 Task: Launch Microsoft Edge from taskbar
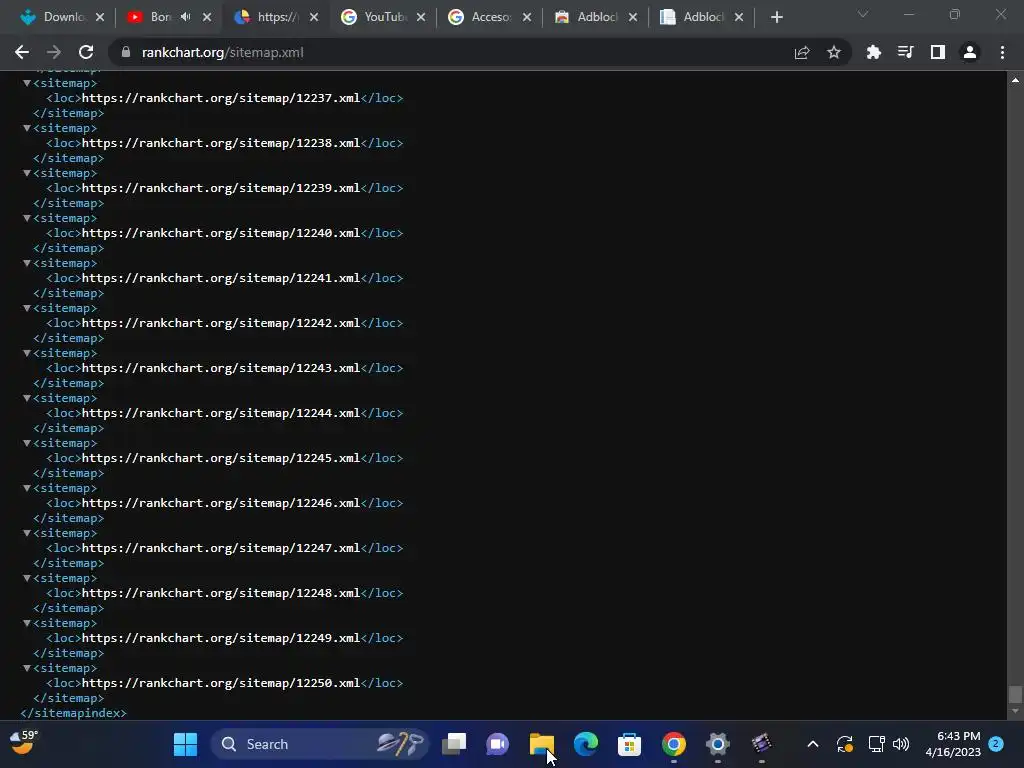pyautogui.click(x=586, y=744)
